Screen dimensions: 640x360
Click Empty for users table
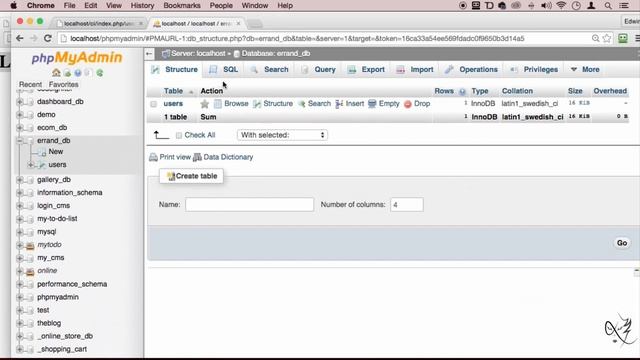point(384,104)
